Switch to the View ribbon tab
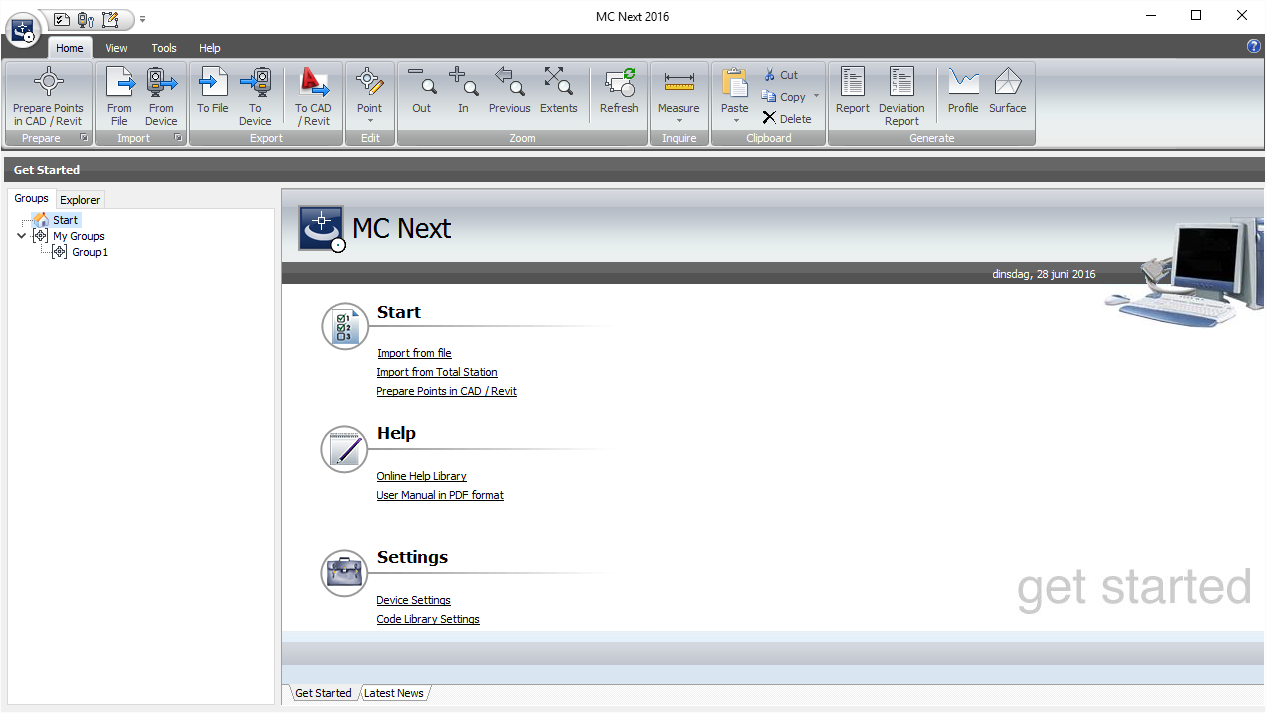This screenshot has width=1266, height=713. (x=116, y=48)
